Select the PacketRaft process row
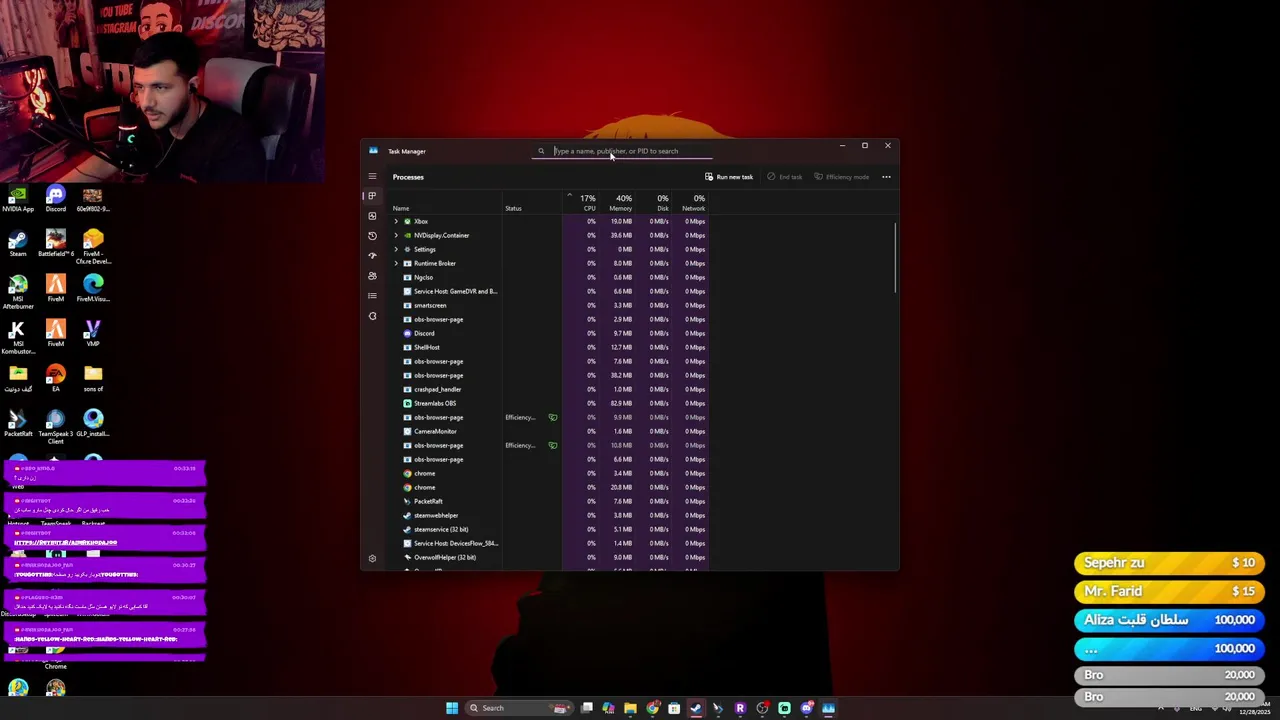Screen dimensions: 1280x720 point(549,501)
